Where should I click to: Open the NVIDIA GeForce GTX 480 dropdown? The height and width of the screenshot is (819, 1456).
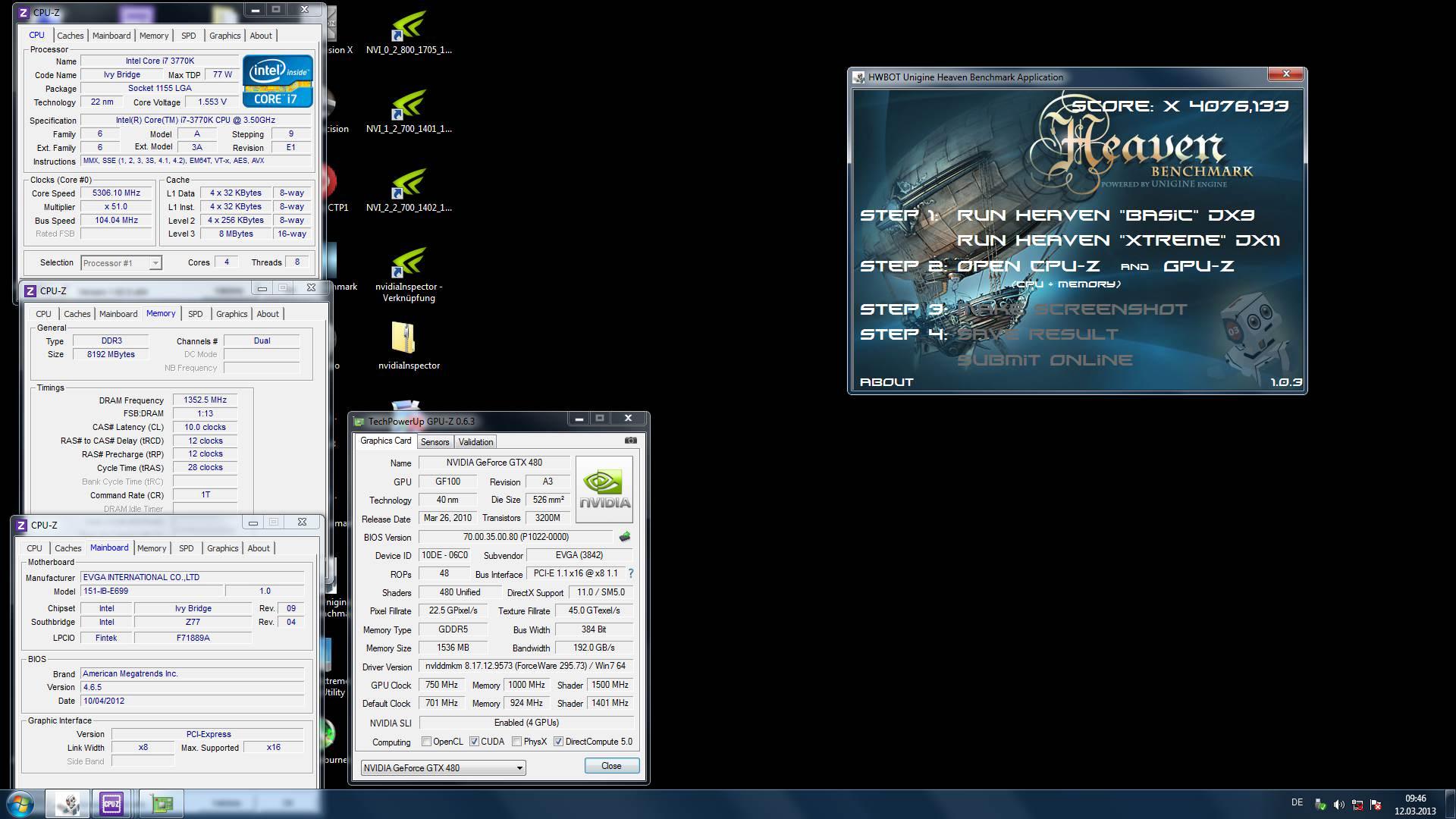(443, 767)
